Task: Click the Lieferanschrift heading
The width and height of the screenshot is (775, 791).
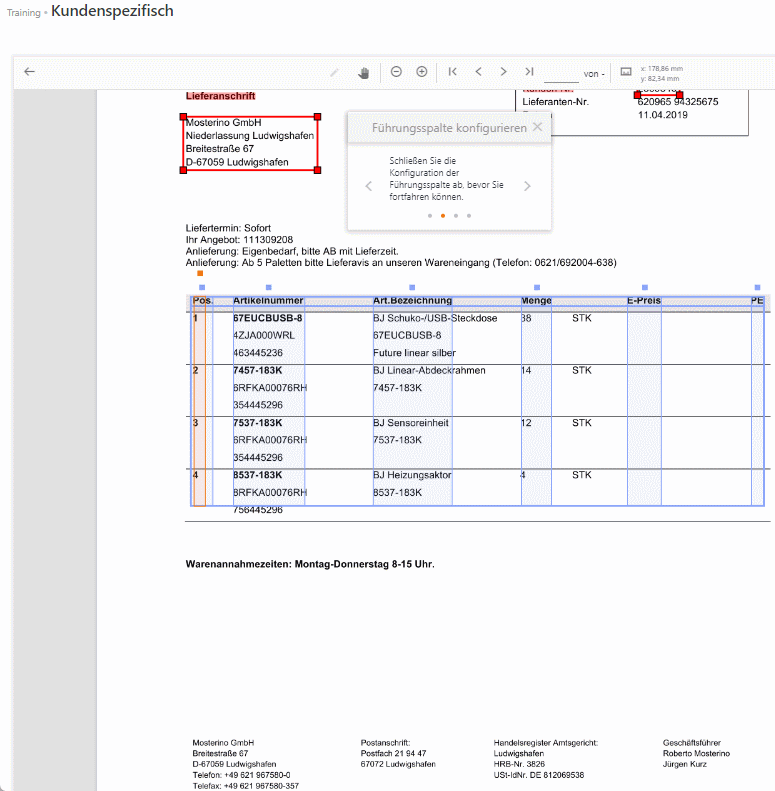Action: pyautogui.click(x=220, y=96)
